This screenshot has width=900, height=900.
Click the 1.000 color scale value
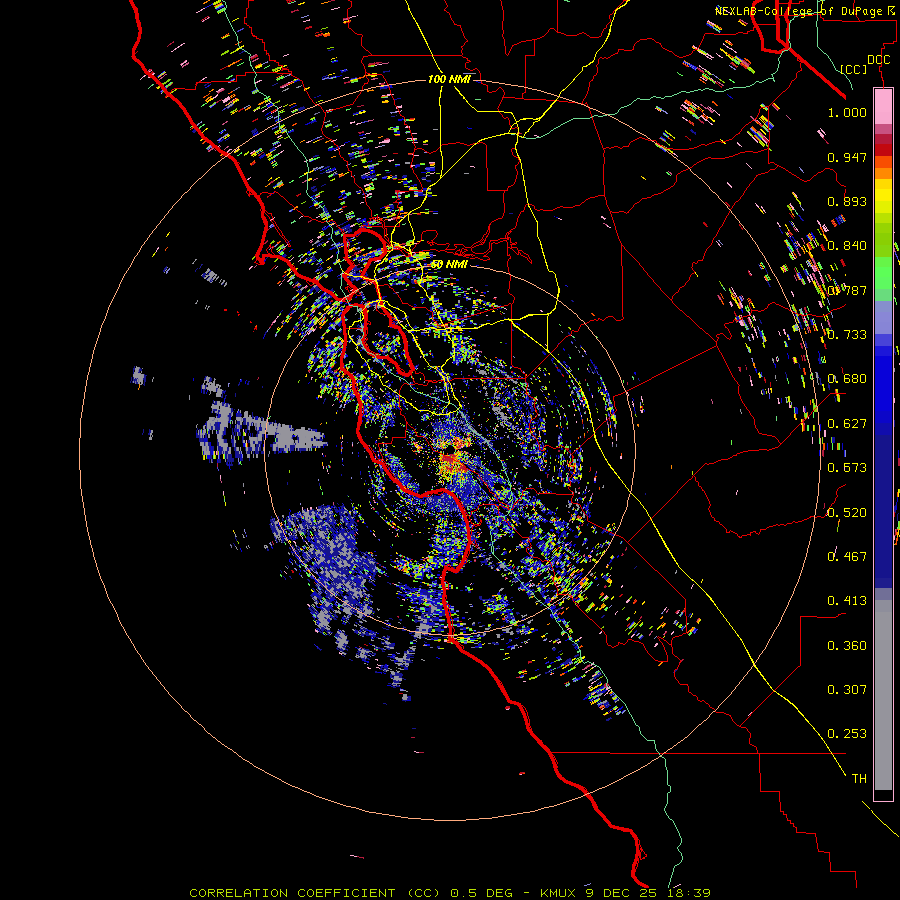click(847, 112)
